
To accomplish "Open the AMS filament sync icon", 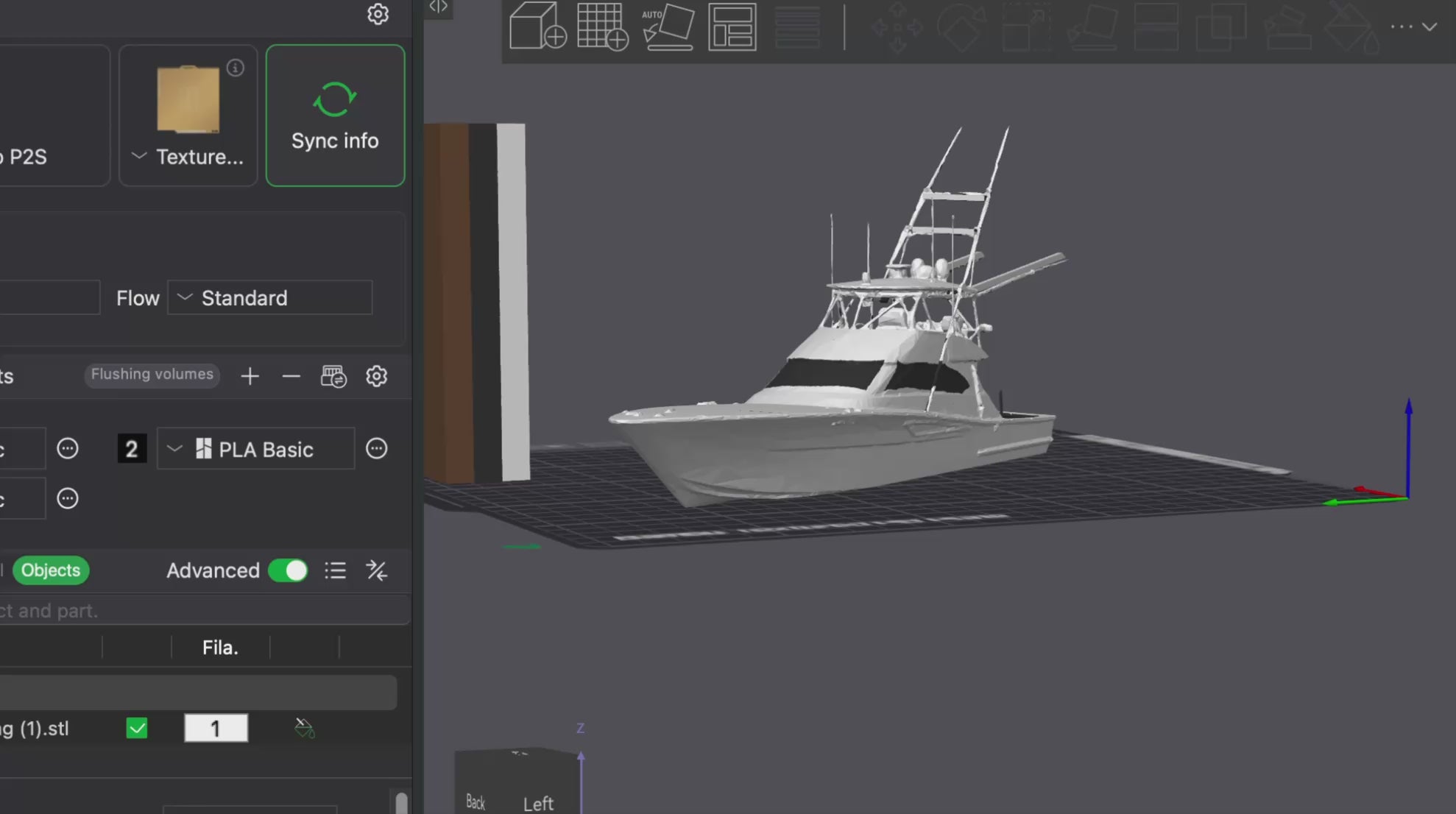I will tap(333, 376).
